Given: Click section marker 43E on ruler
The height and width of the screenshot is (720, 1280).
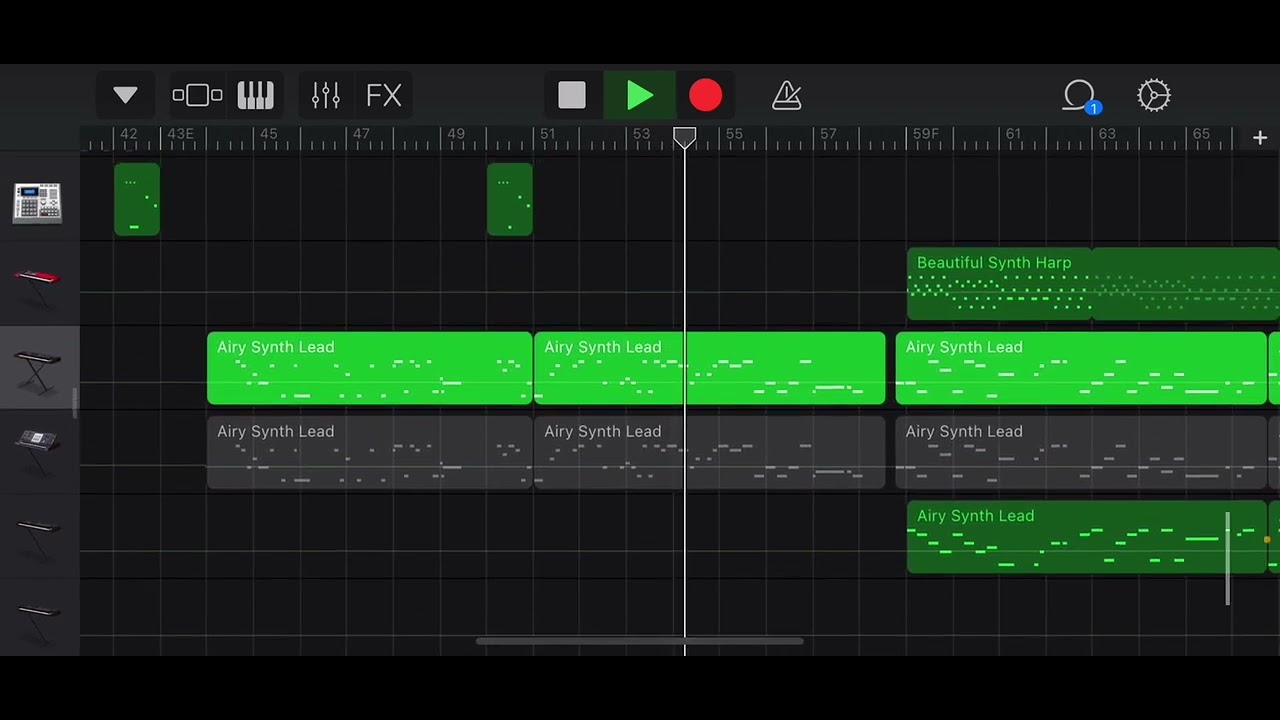Looking at the screenshot, I should 181,134.
